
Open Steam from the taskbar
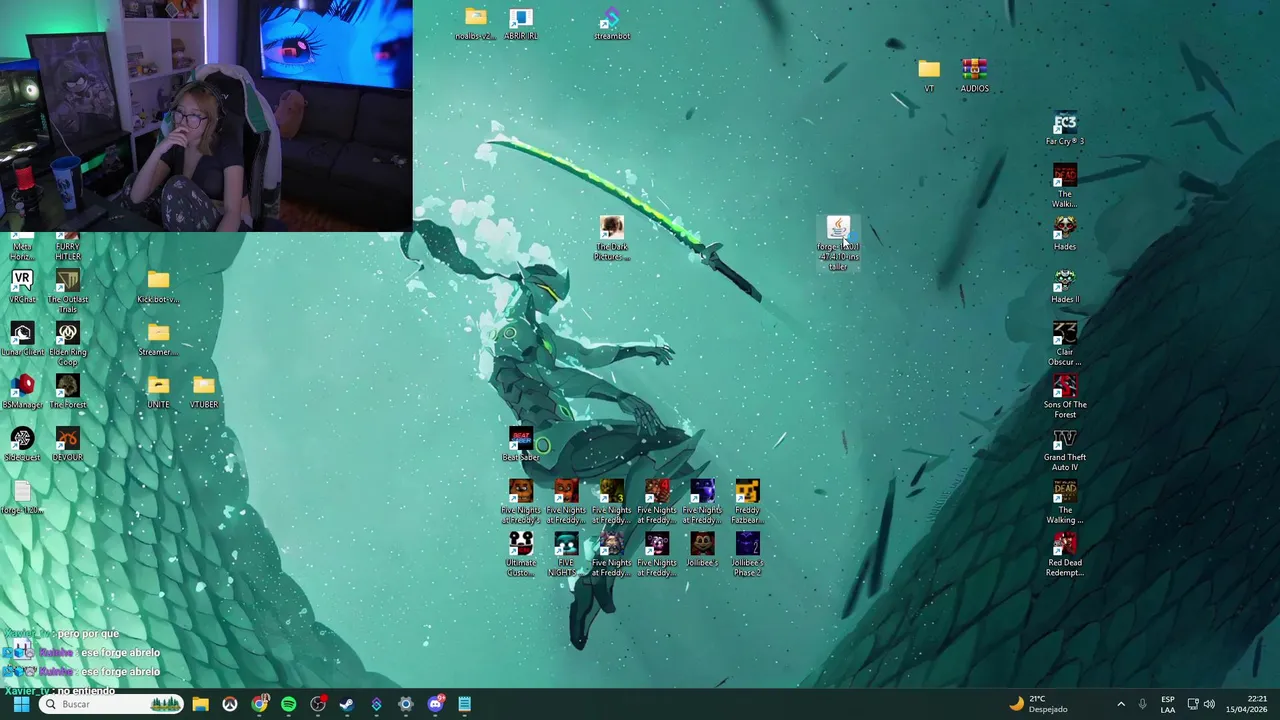[347, 704]
